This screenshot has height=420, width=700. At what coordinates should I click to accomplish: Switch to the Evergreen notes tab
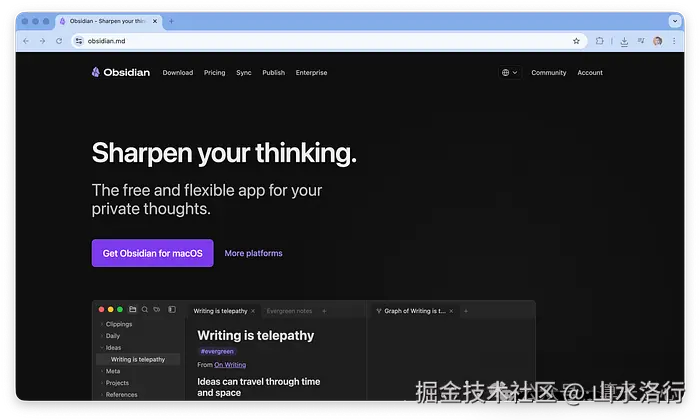point(289,311)
